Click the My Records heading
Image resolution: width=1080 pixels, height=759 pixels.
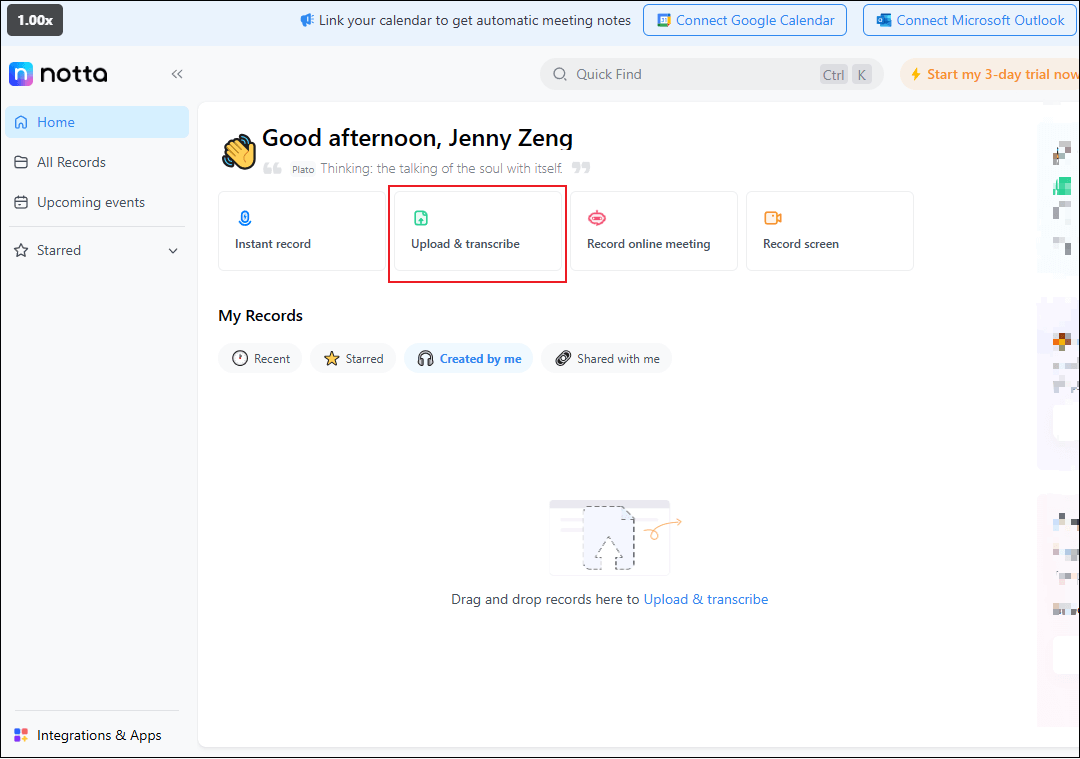point(260,315)
